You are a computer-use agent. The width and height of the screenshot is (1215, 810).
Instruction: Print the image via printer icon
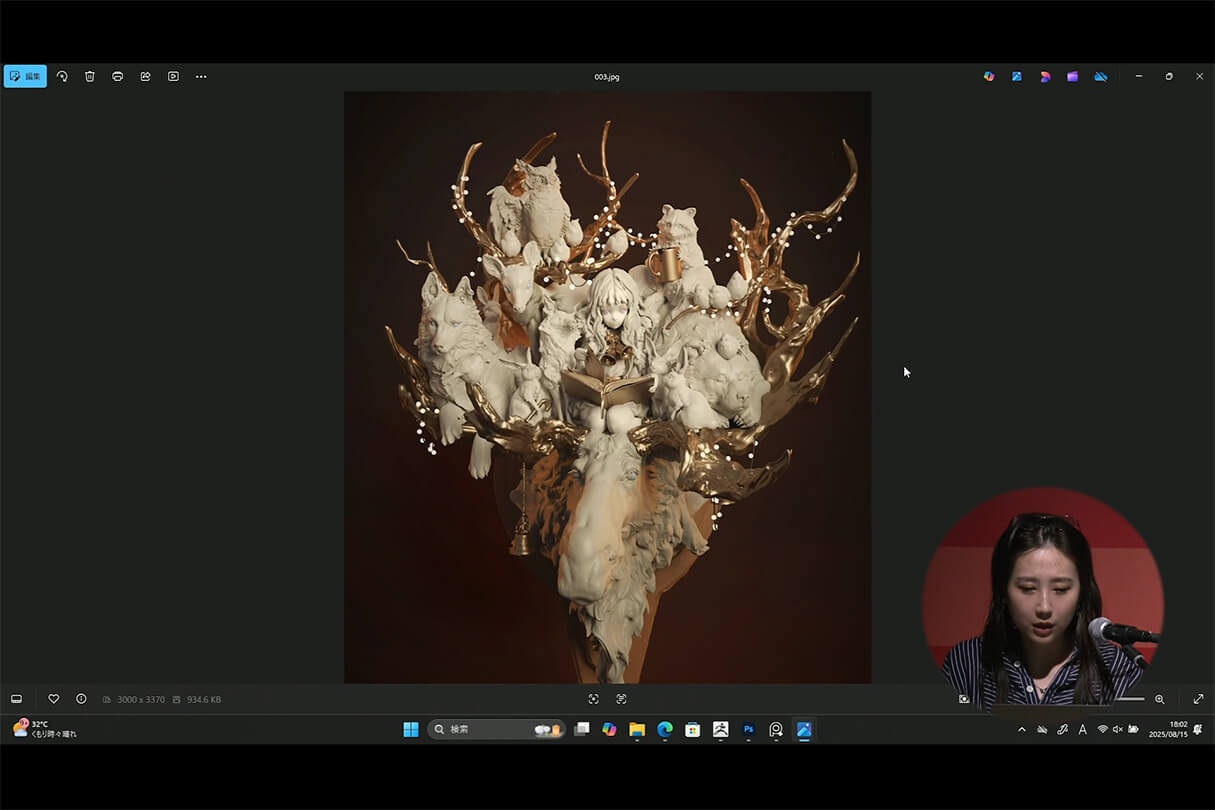click(x=118, y=76)
